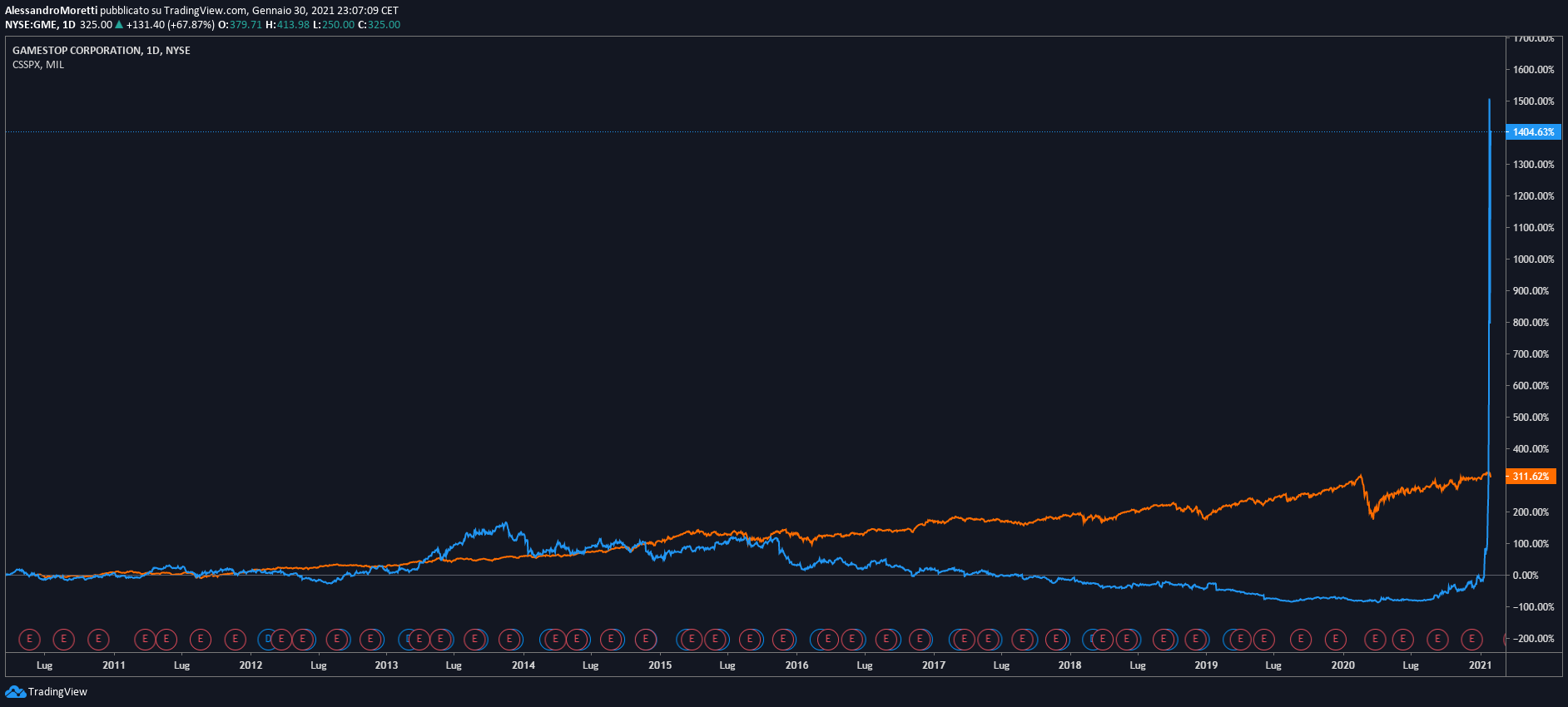Click the 600.00% axis label

1531,386
